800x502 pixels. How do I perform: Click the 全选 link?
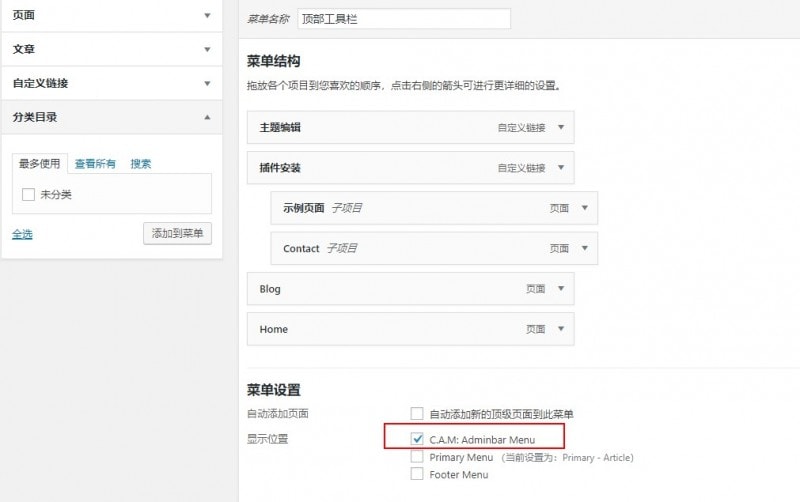(x=22, y=234)
